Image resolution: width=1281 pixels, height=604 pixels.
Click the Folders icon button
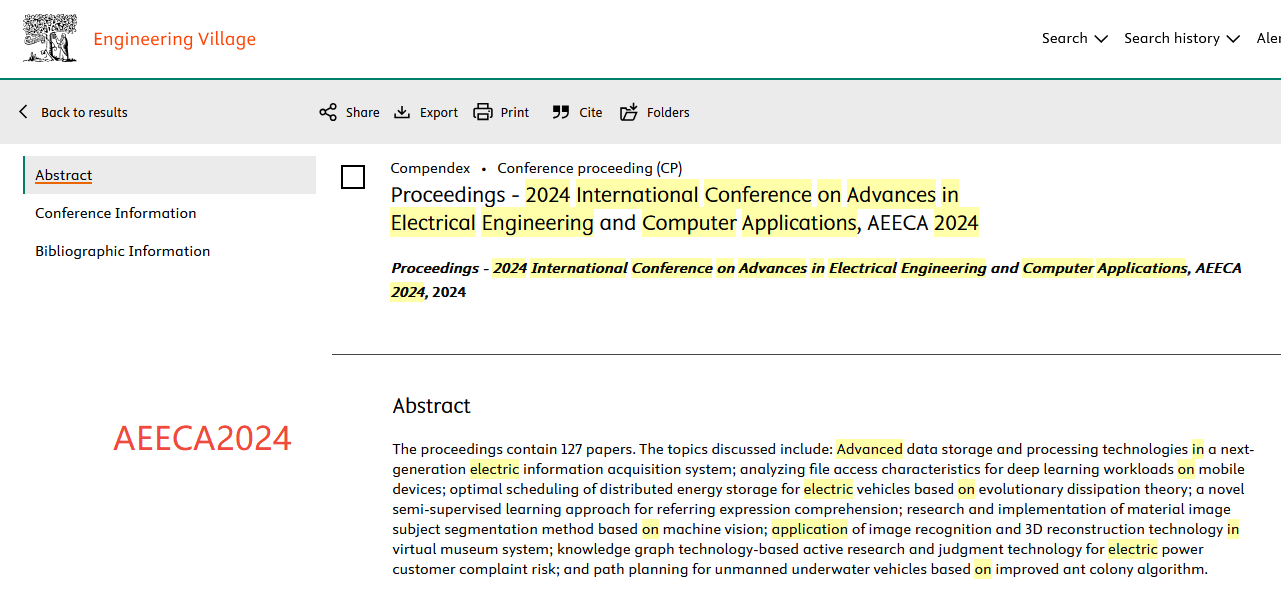coord(629,112)
